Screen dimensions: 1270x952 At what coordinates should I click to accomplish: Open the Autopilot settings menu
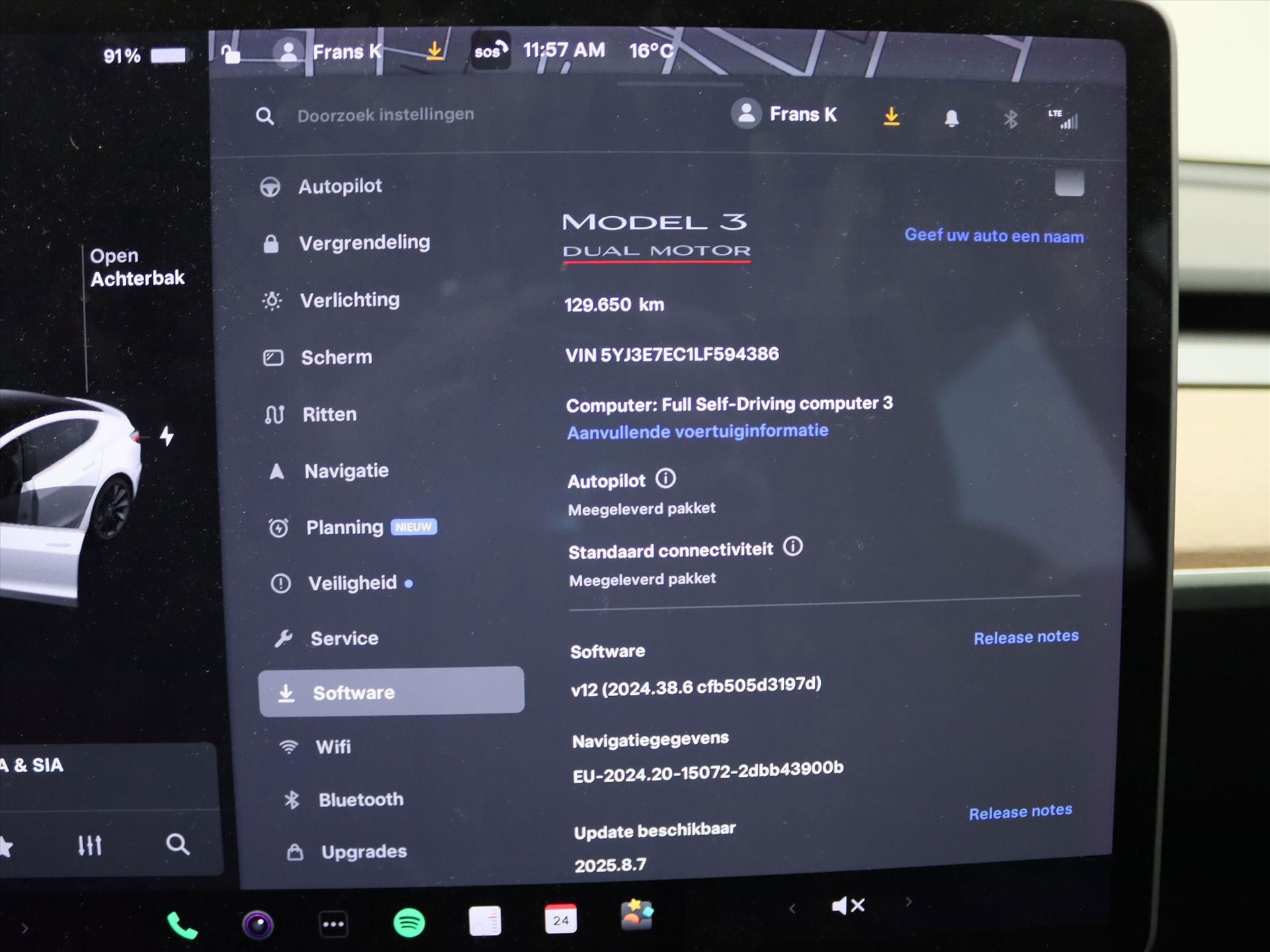(x=321, y=187)
